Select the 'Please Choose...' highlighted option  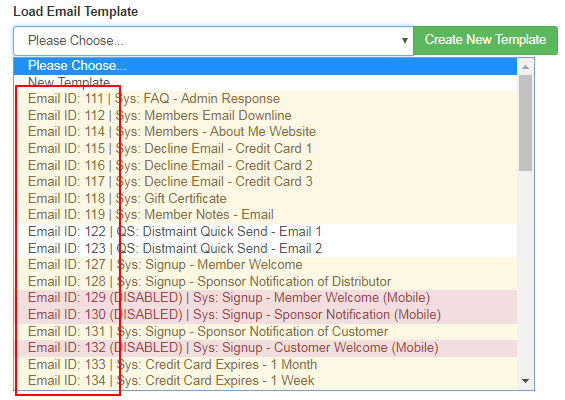pos(265,66)
